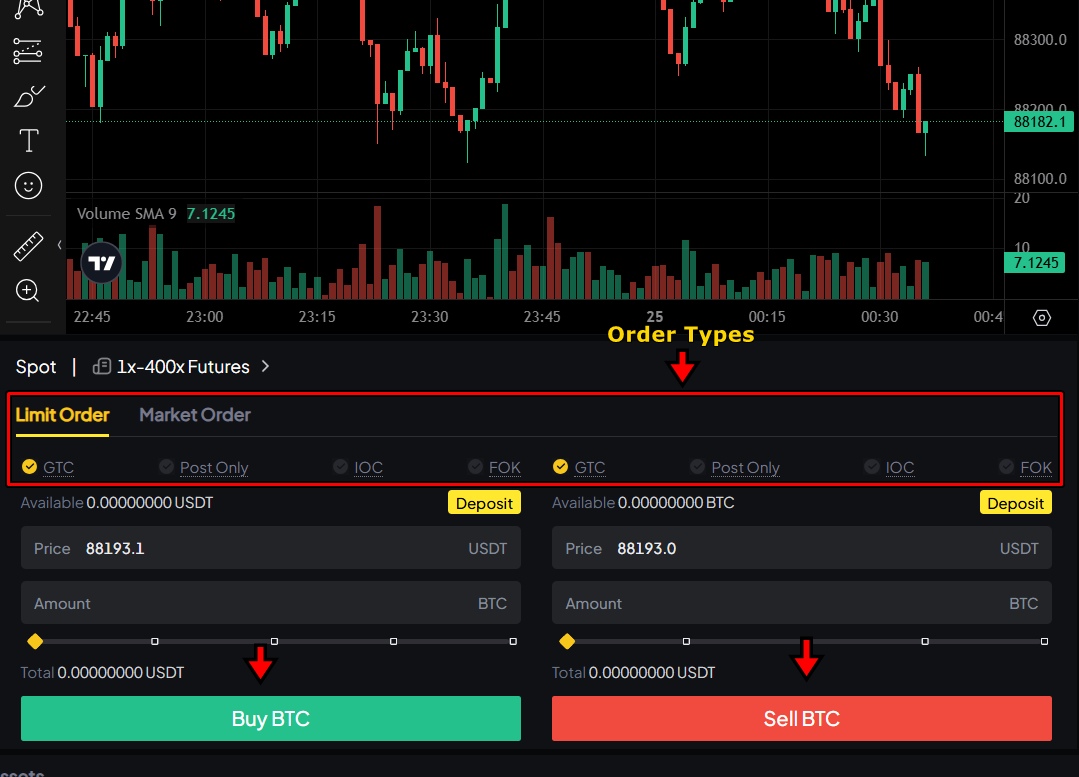The image size is (1079, 777).
Task: Open chart settings via the hexagon gear
Action: [x=1041, y=317]
